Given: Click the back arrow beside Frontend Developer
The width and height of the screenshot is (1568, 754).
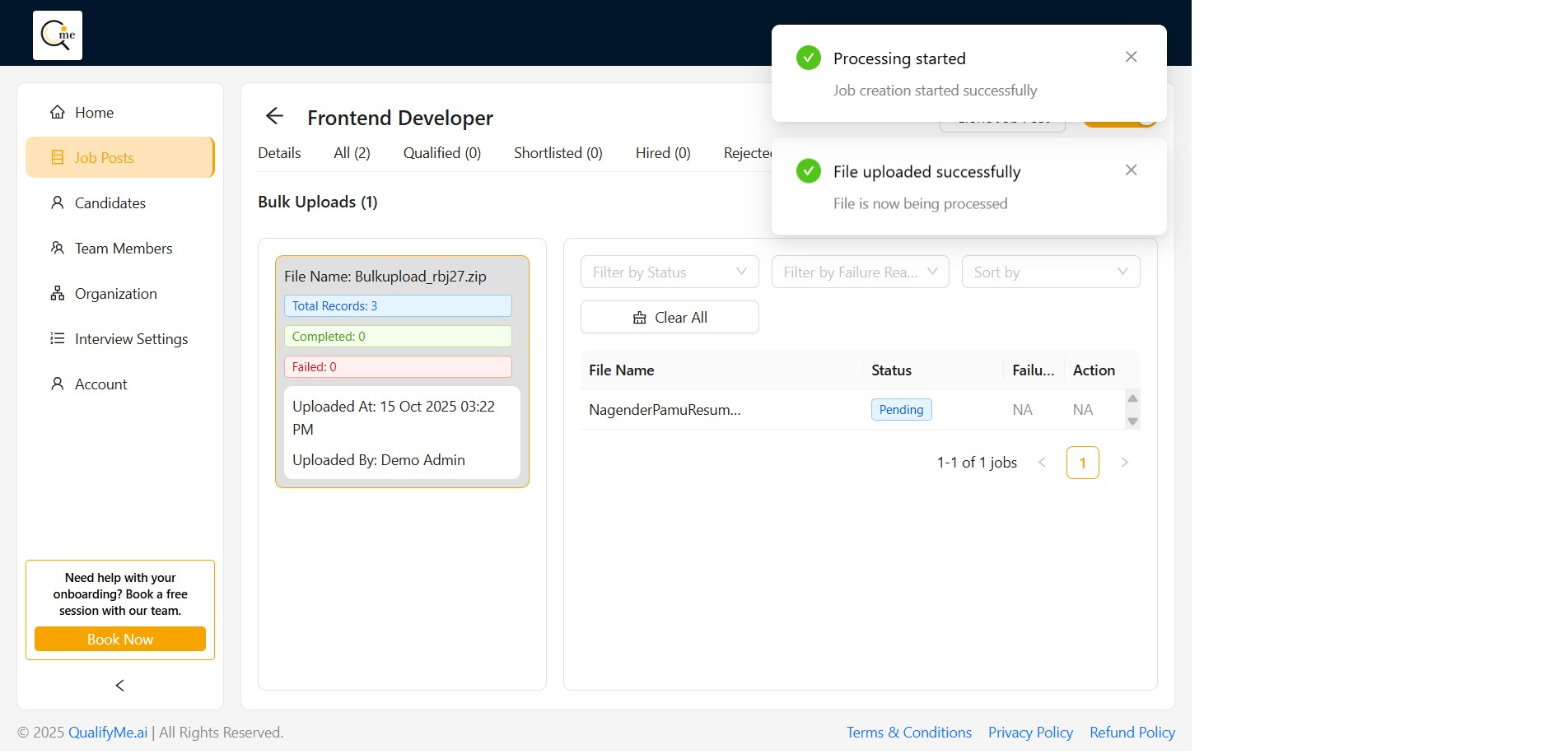Looking at the screenshot, I should [274, 117].
